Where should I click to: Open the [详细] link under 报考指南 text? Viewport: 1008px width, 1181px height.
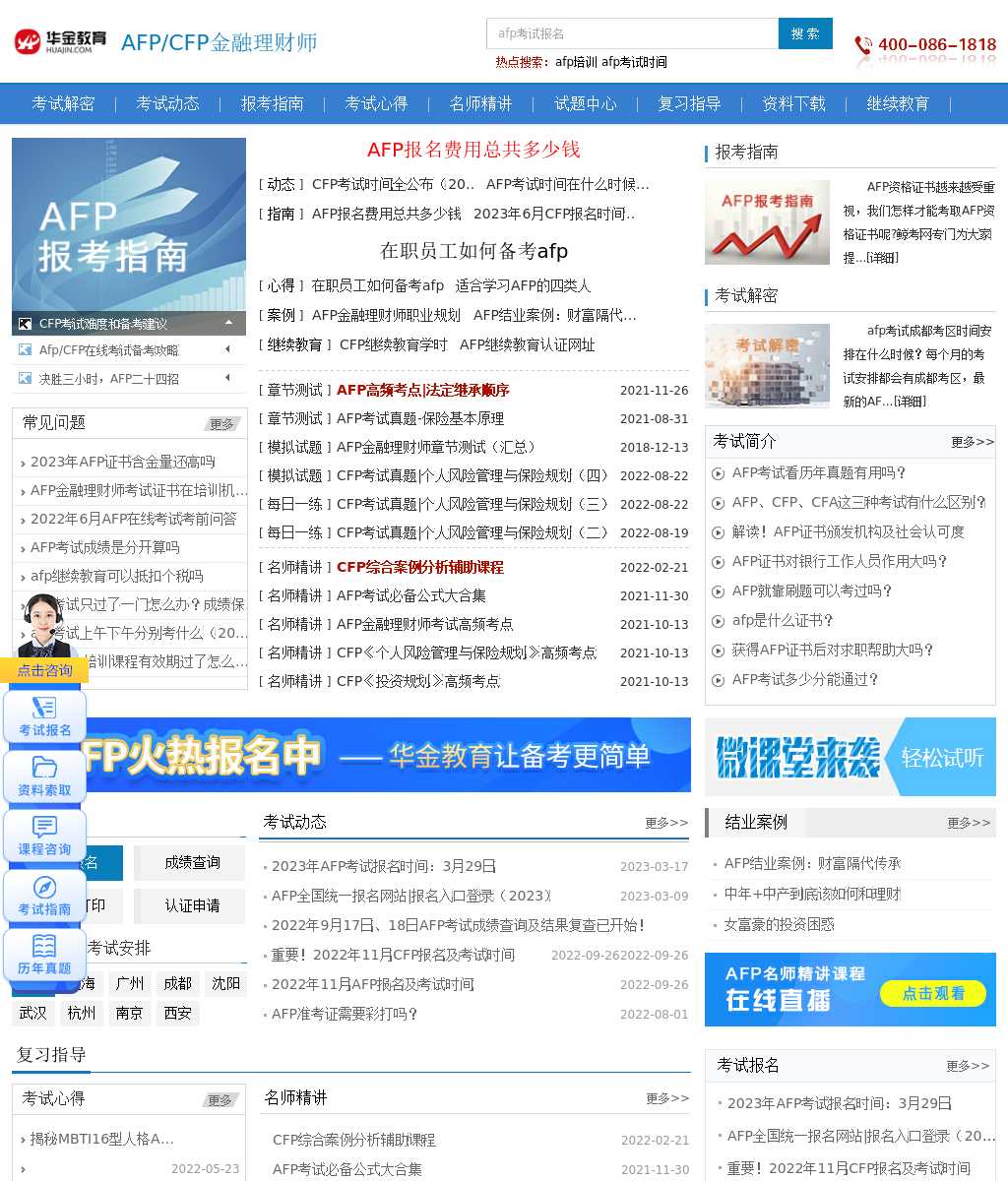coord(882,258)
